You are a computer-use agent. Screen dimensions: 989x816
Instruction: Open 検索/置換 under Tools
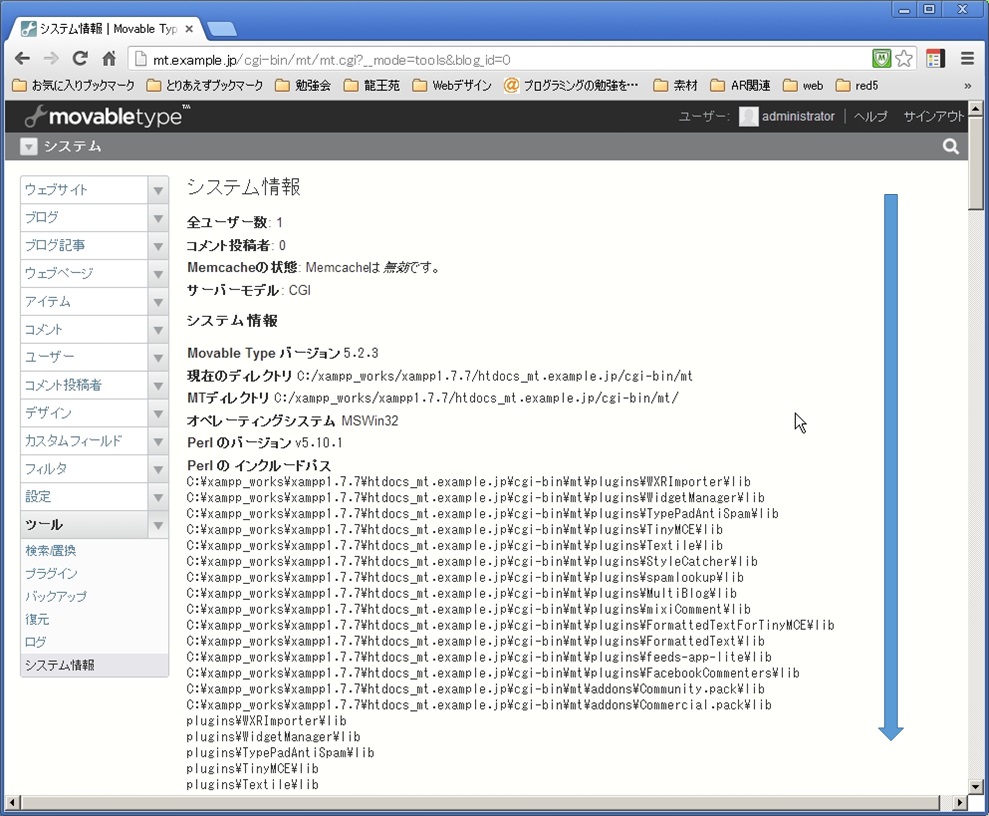(x=50, y=551)
